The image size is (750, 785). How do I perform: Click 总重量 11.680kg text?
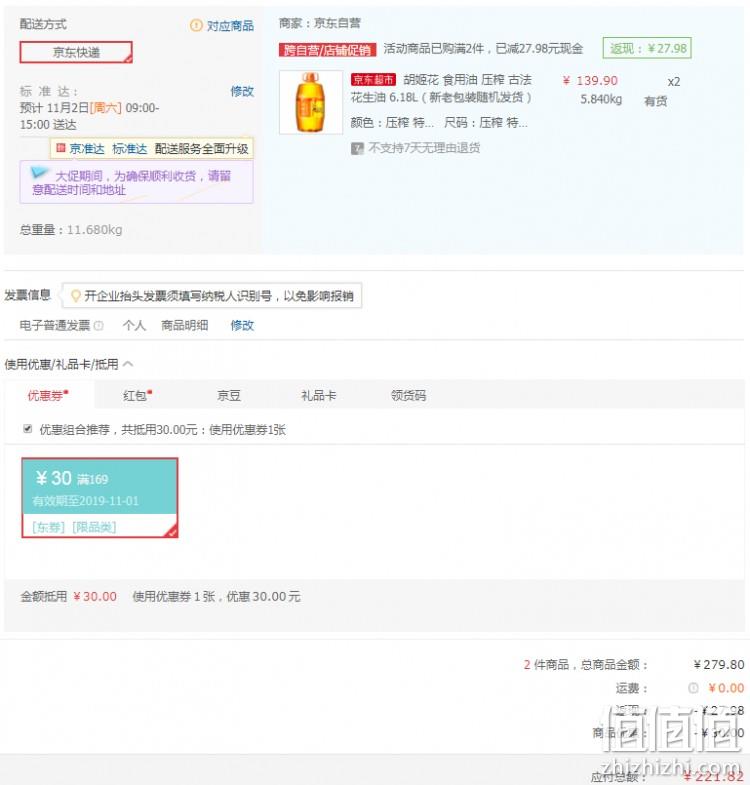pyautogui.click(x=71, y=230)
